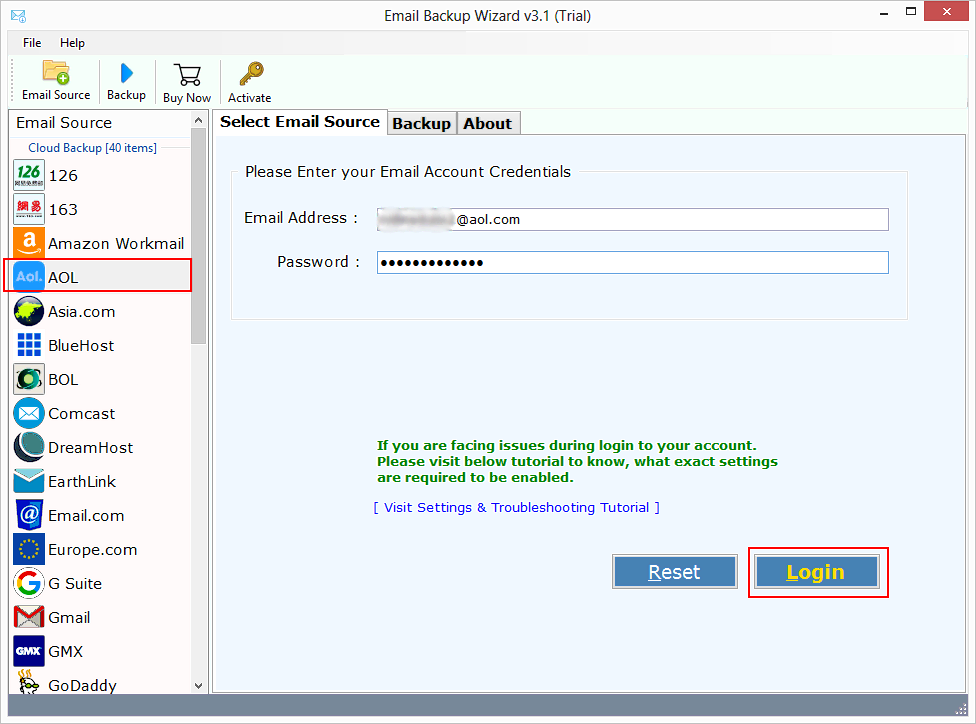Choose the G Suite Google icon
This screenshot has height=724, width=976.
(29, 583)
